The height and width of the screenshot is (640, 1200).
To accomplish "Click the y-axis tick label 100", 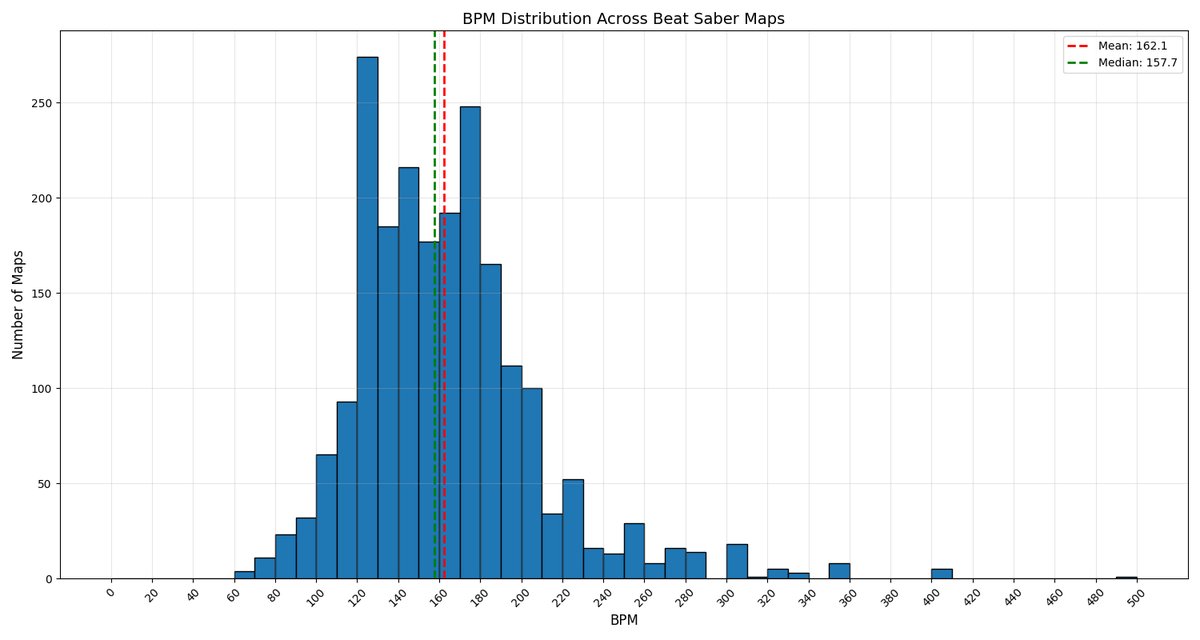I will coord(41,389).
